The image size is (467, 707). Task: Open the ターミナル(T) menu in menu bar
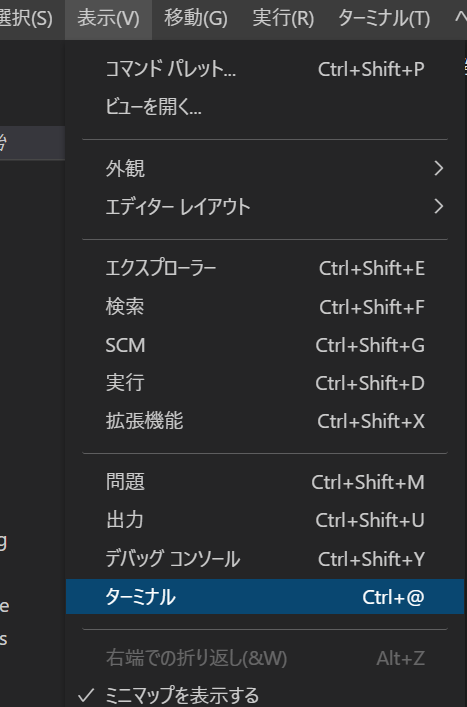pyautogui.click(x=384, y=19)
